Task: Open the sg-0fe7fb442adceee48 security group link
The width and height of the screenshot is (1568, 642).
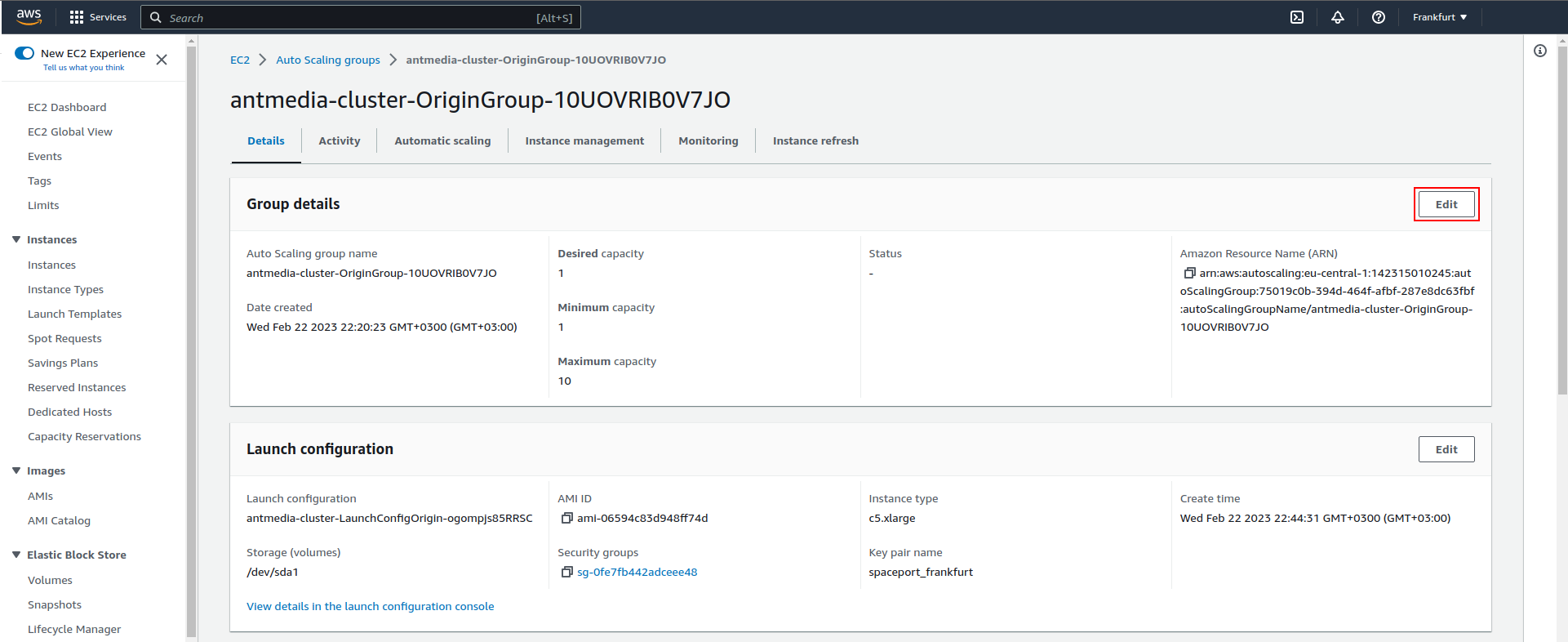Action: 637,572
